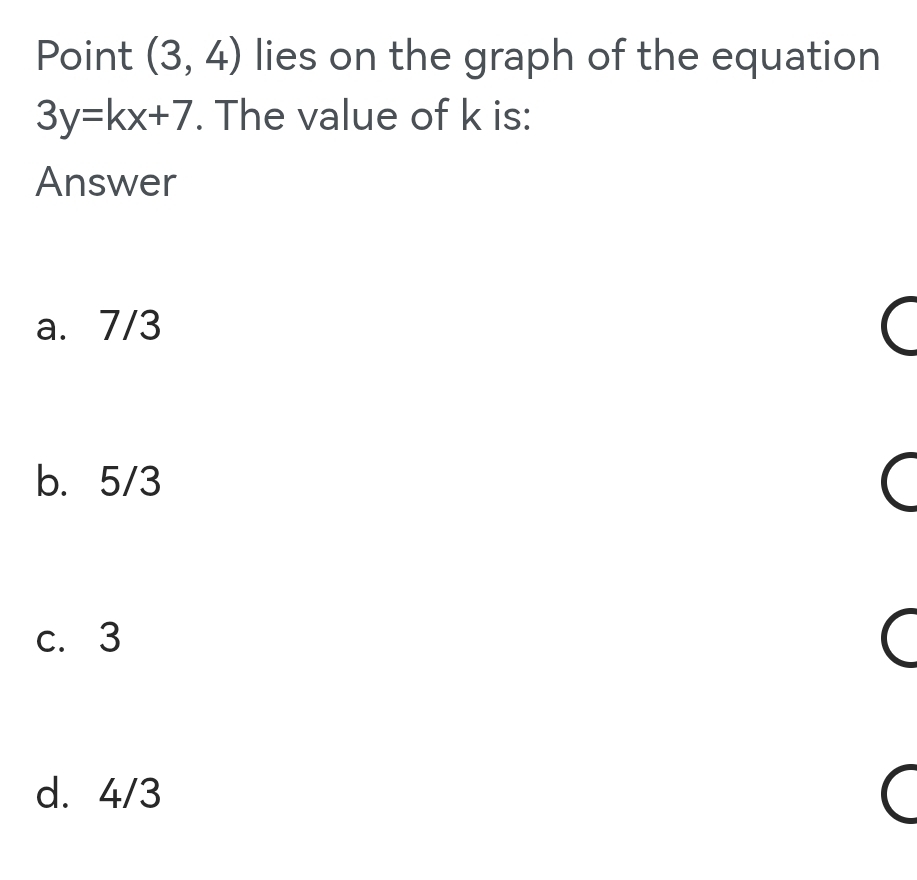Click the option letter a.

pyautogui.click(x=48, y=328)
